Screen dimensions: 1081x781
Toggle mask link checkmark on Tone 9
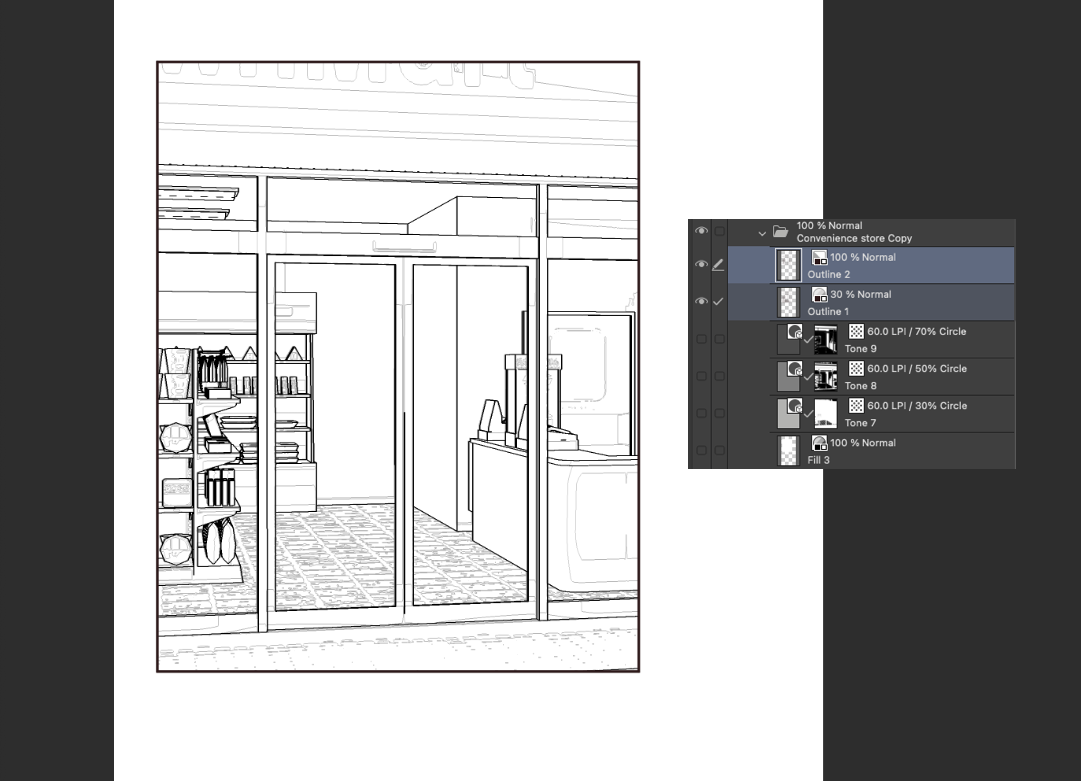click(808, 340)
